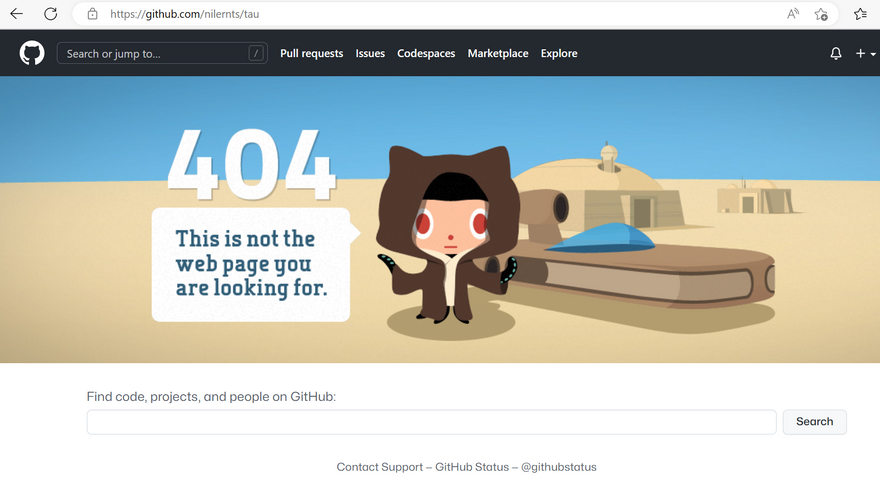Screen dimensions: 880x488
Task: Add this page to favorites with star icon
Action: (x=821, y=14)
